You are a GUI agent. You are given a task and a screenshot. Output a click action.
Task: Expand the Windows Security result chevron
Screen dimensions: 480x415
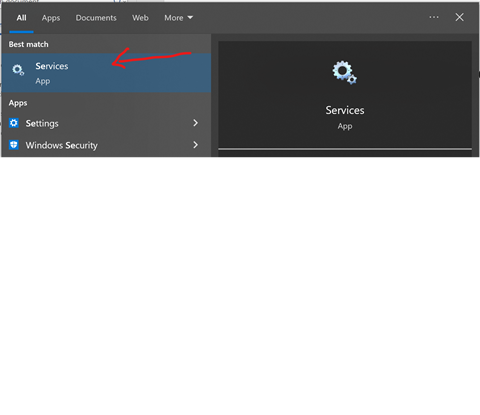pos(196,145)
